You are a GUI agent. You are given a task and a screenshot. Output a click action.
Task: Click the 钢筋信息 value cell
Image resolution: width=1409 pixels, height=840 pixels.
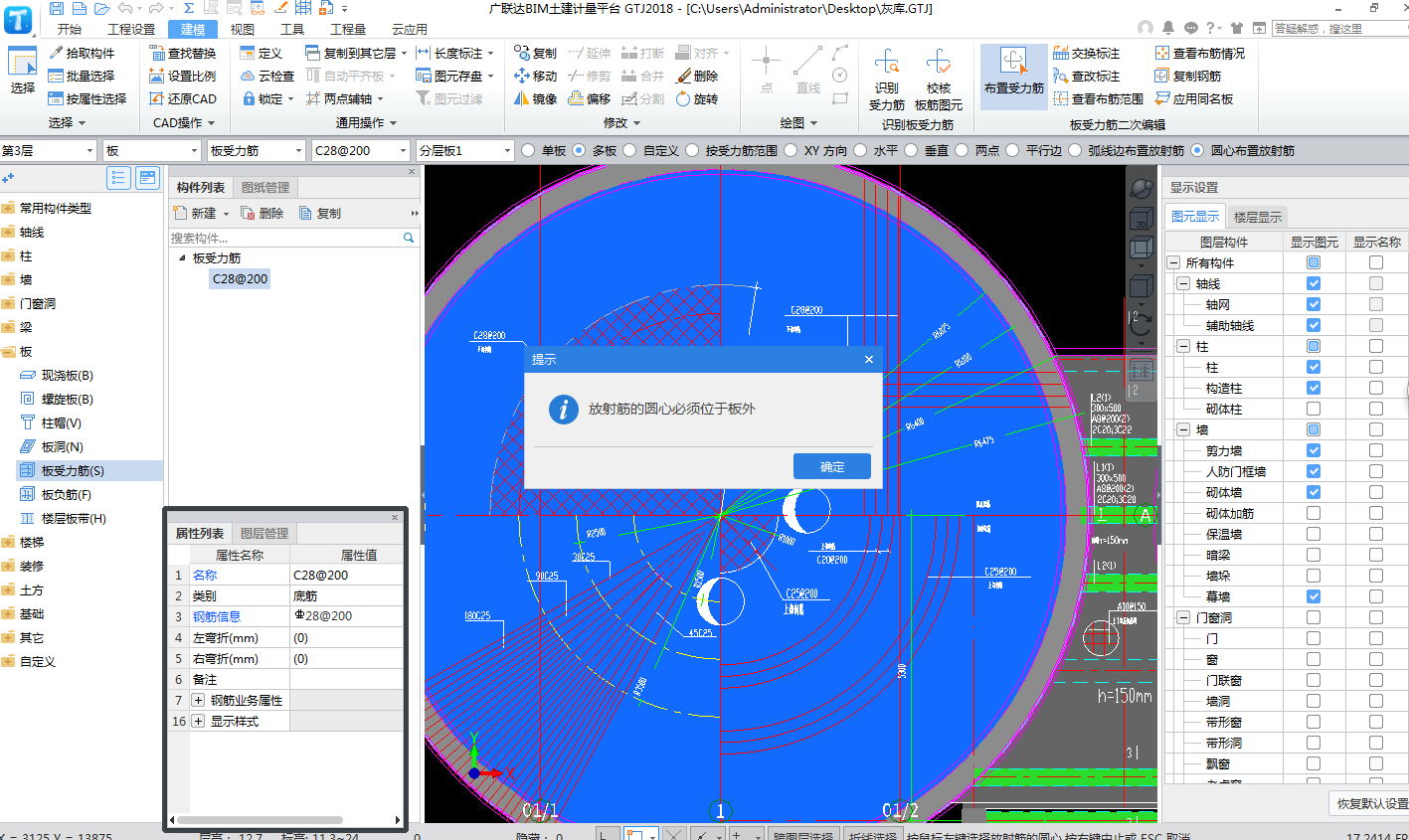(346, 616)
